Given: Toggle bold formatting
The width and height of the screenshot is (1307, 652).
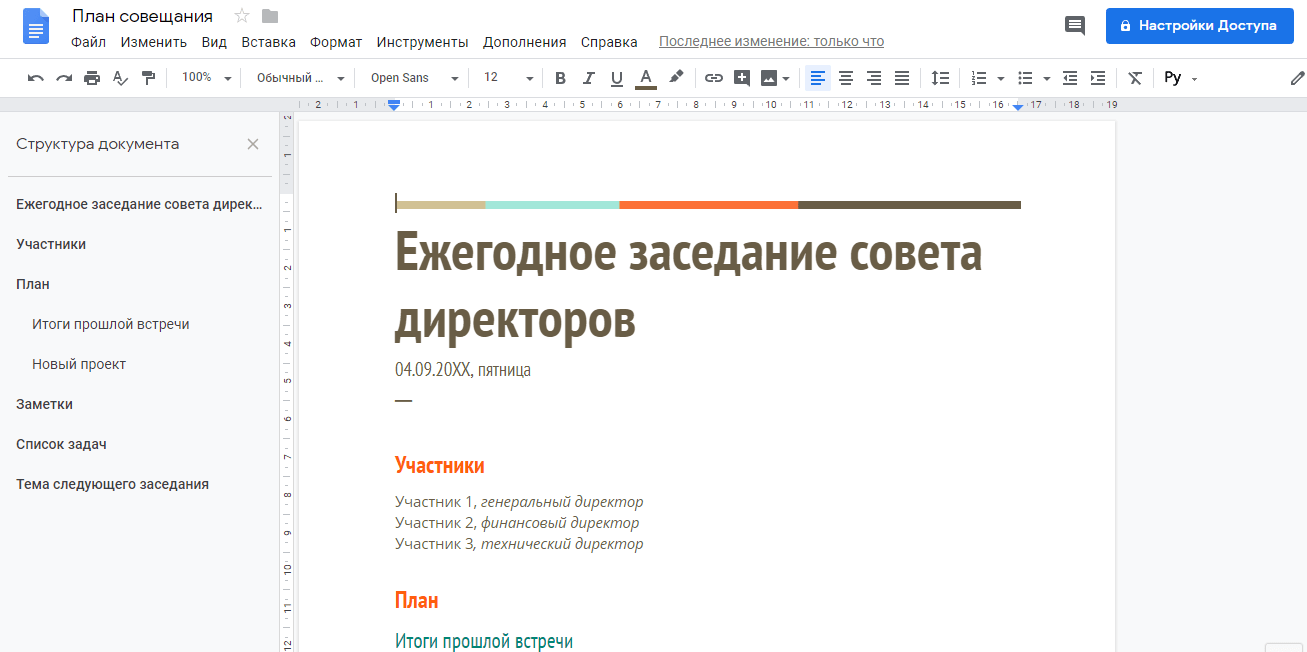Looking at the screenshot, I should tap(560, 78).
